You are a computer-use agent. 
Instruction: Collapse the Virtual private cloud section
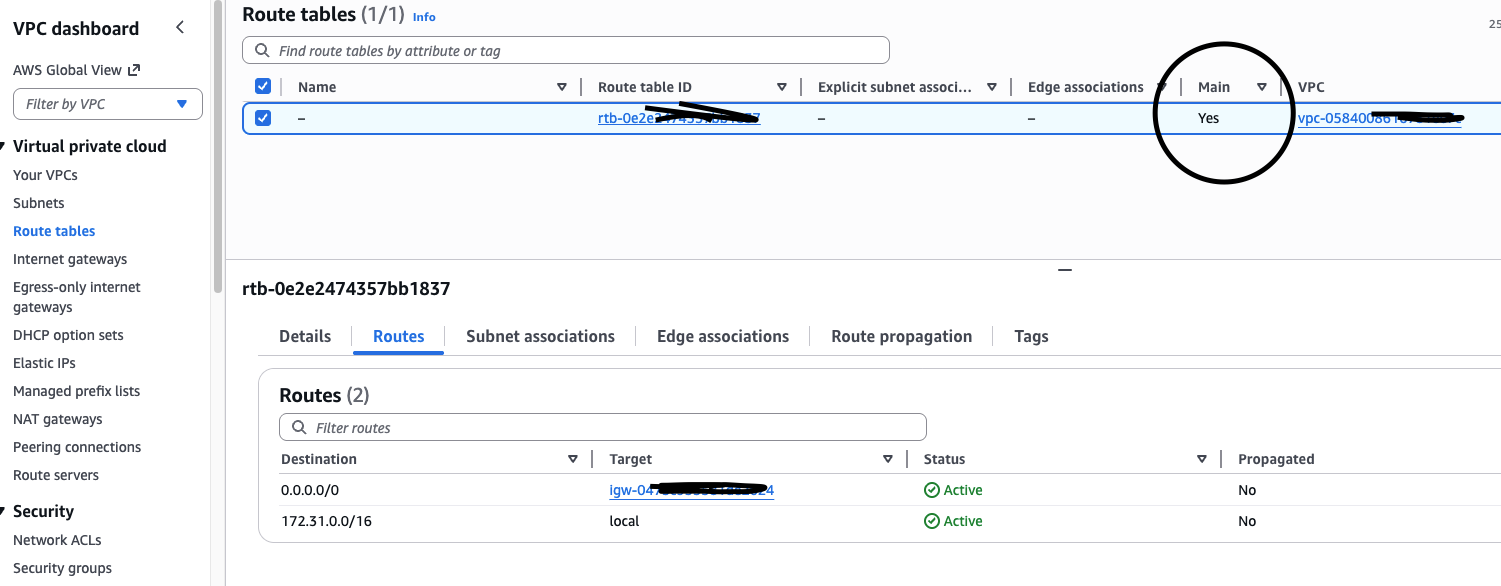[4, 146]
